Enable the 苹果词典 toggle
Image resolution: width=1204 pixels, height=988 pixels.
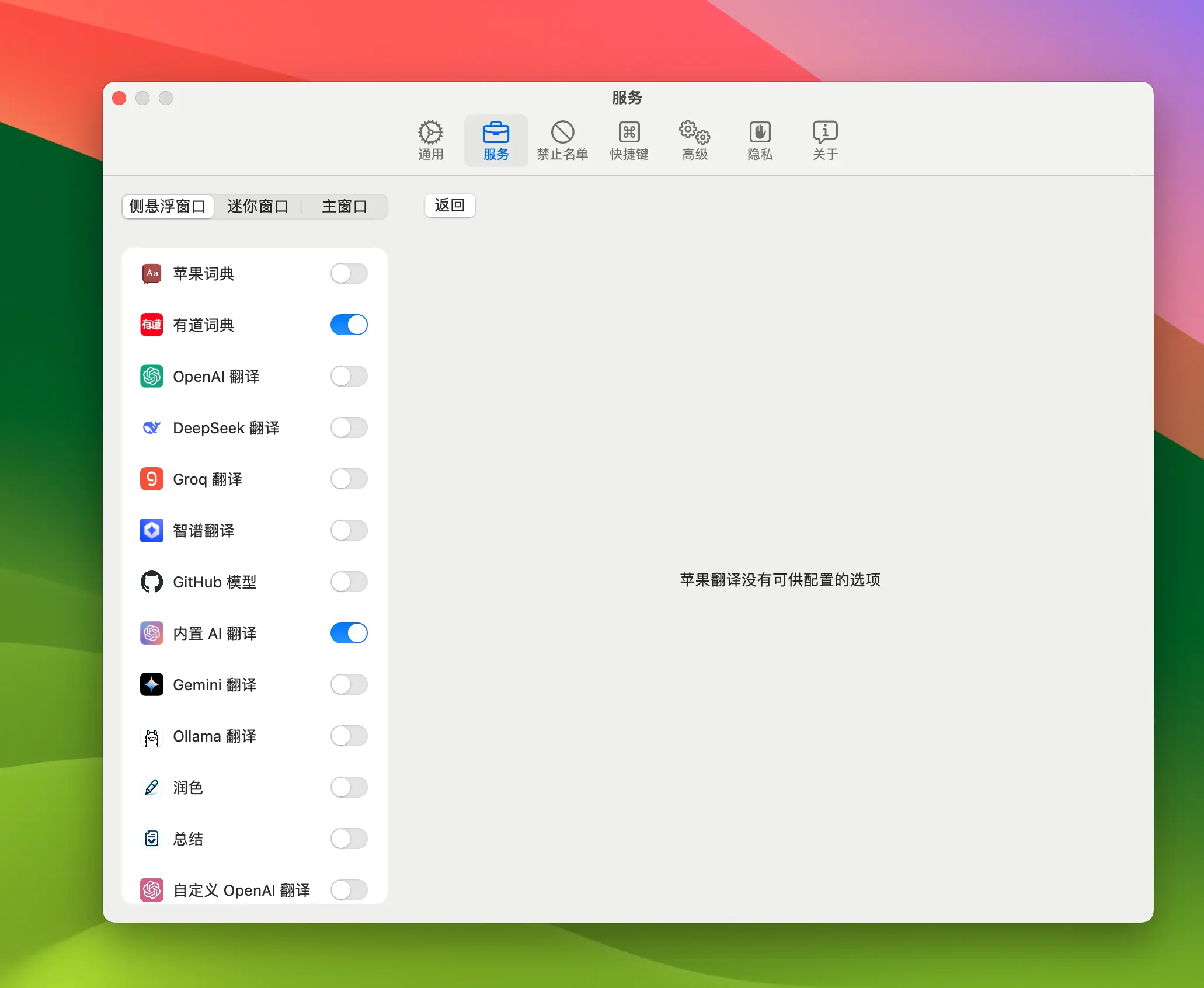tap(349, 274)
